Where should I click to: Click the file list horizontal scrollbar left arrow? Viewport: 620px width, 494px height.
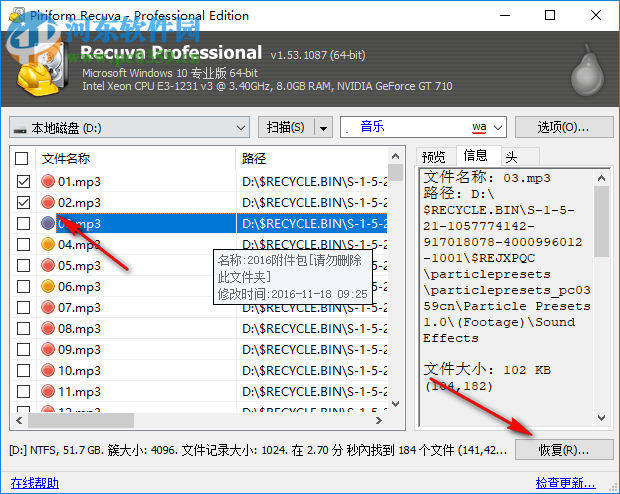tap(19, 420)
